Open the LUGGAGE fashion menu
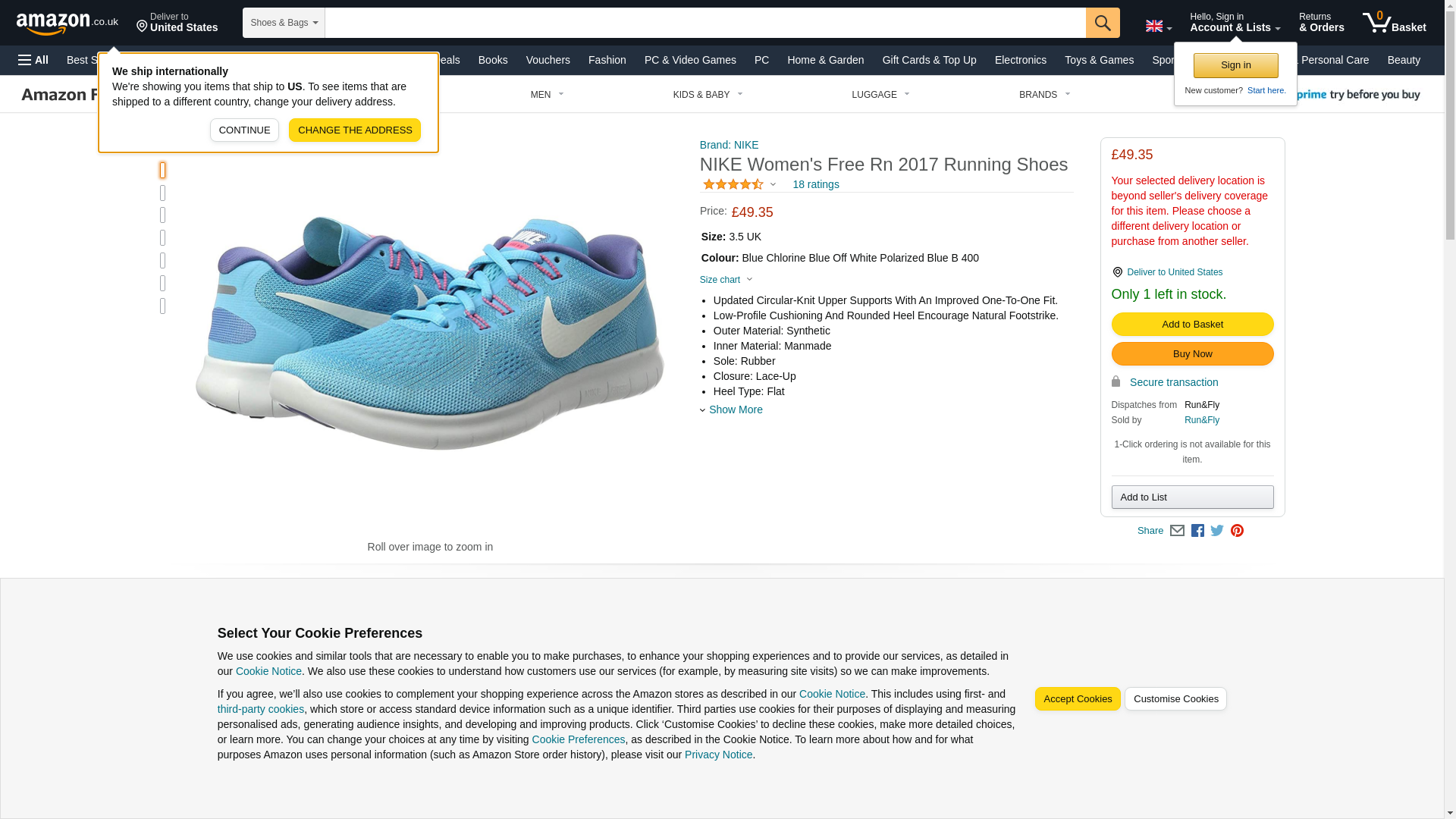 (x=880, y=95)
